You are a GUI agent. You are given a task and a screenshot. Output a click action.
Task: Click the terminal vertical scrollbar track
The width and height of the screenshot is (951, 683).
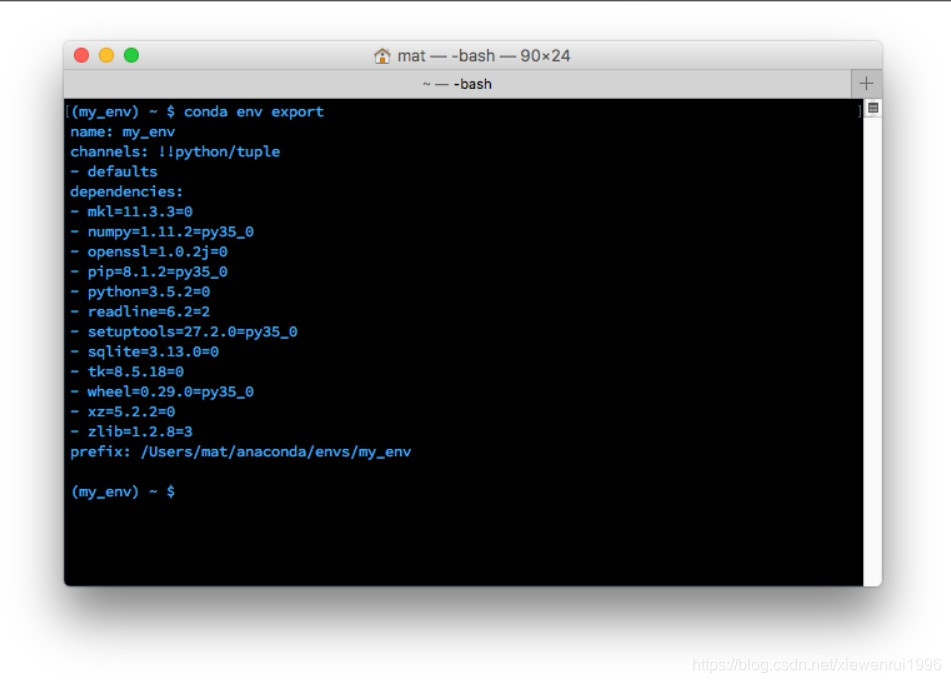(872, 352)
